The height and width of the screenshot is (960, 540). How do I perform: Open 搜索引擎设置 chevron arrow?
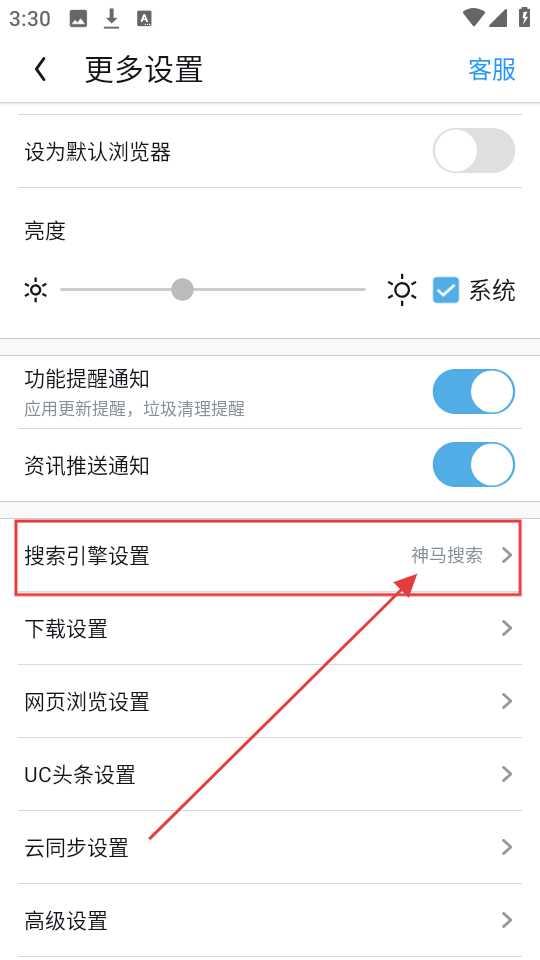click(x=507, y=555)
